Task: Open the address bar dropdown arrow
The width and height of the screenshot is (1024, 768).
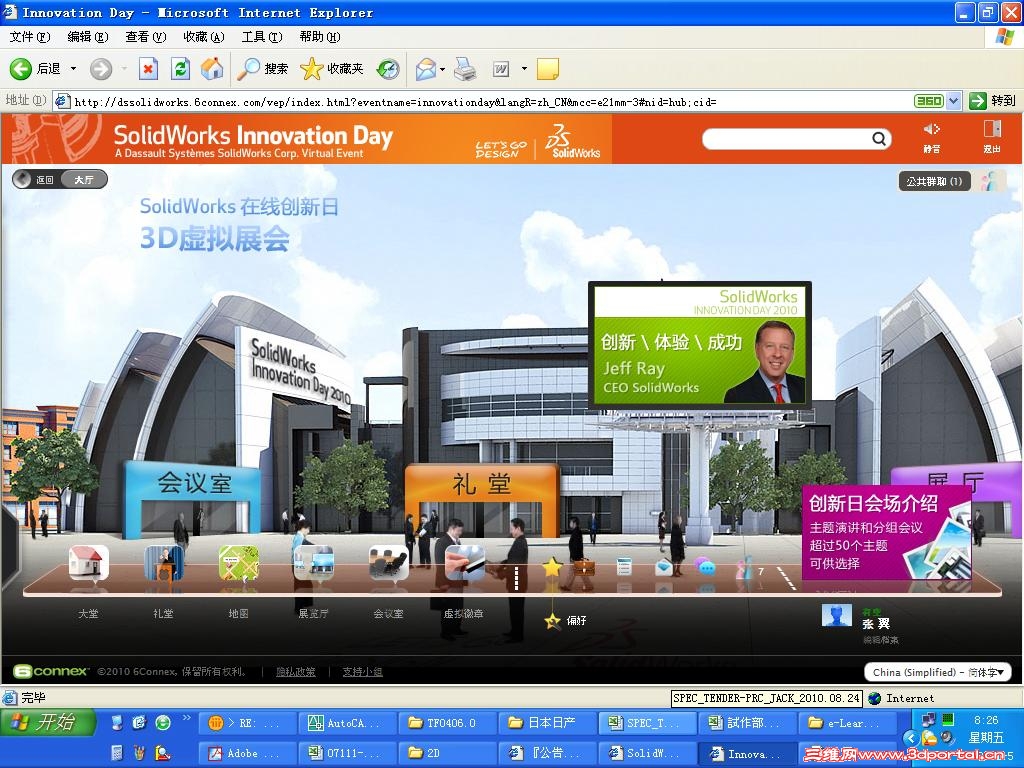Action: pyautogui.click(x=953, y=101)
